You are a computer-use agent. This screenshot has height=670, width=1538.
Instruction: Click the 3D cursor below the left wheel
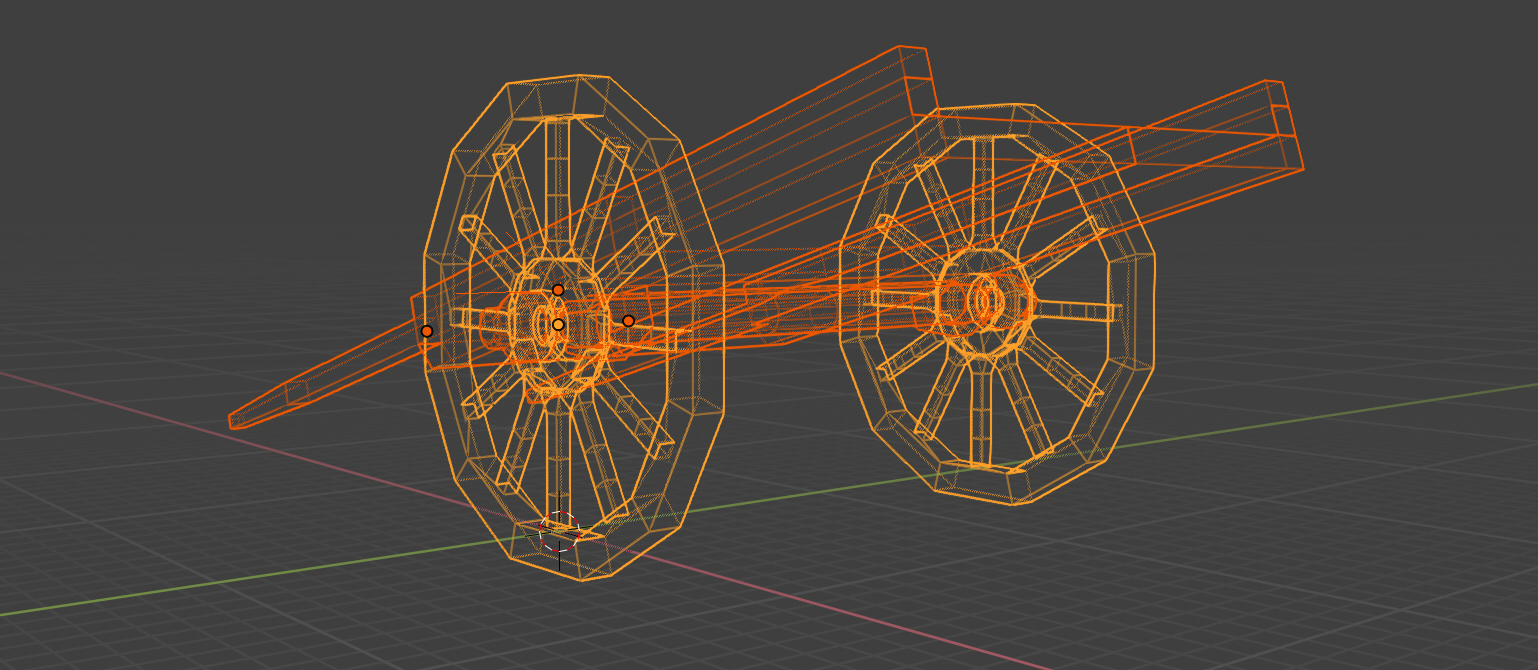(559, 532)
